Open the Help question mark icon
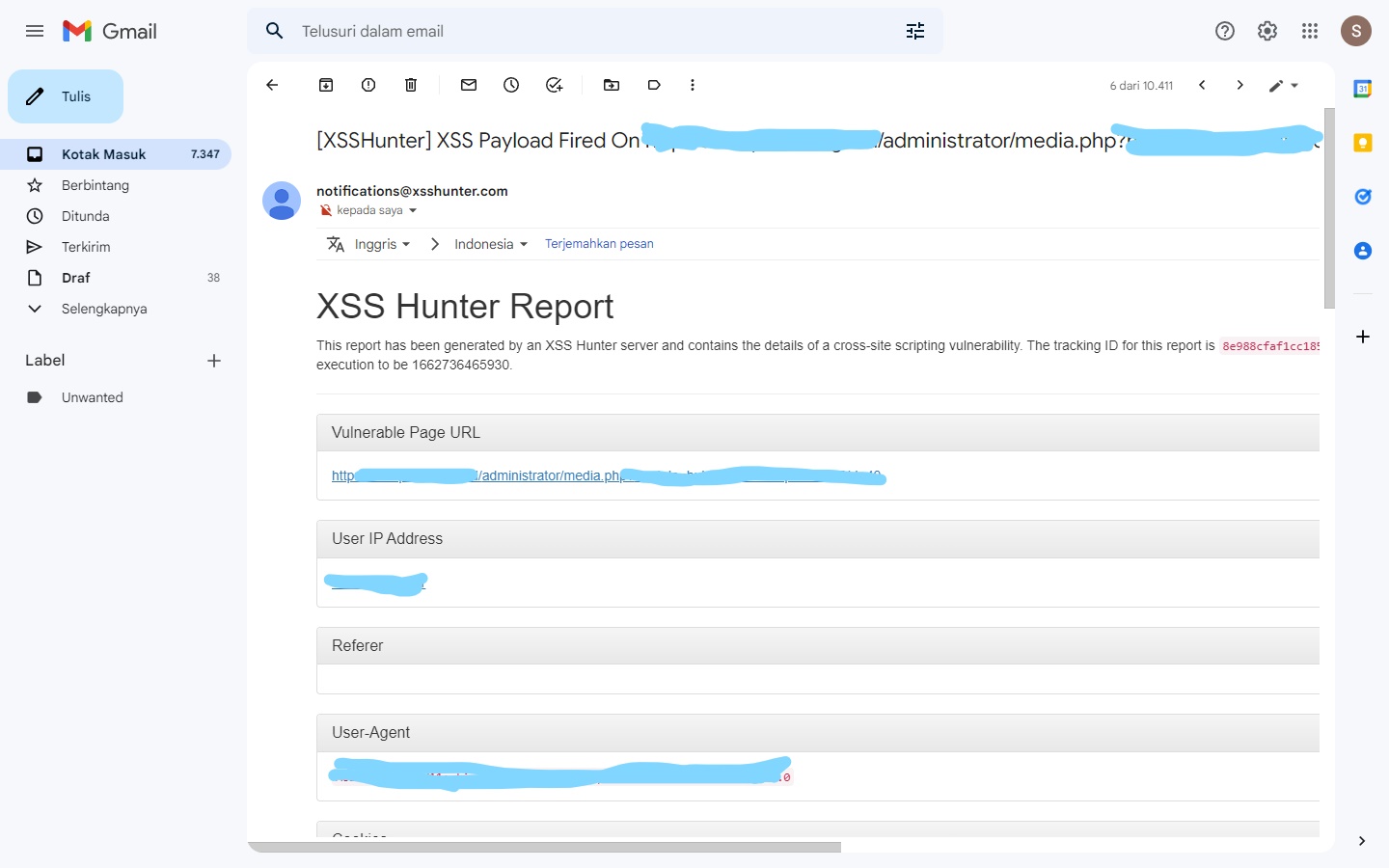Image resolution: width=1389 pixels, height=868 pixels. (x=1225, y=31)
